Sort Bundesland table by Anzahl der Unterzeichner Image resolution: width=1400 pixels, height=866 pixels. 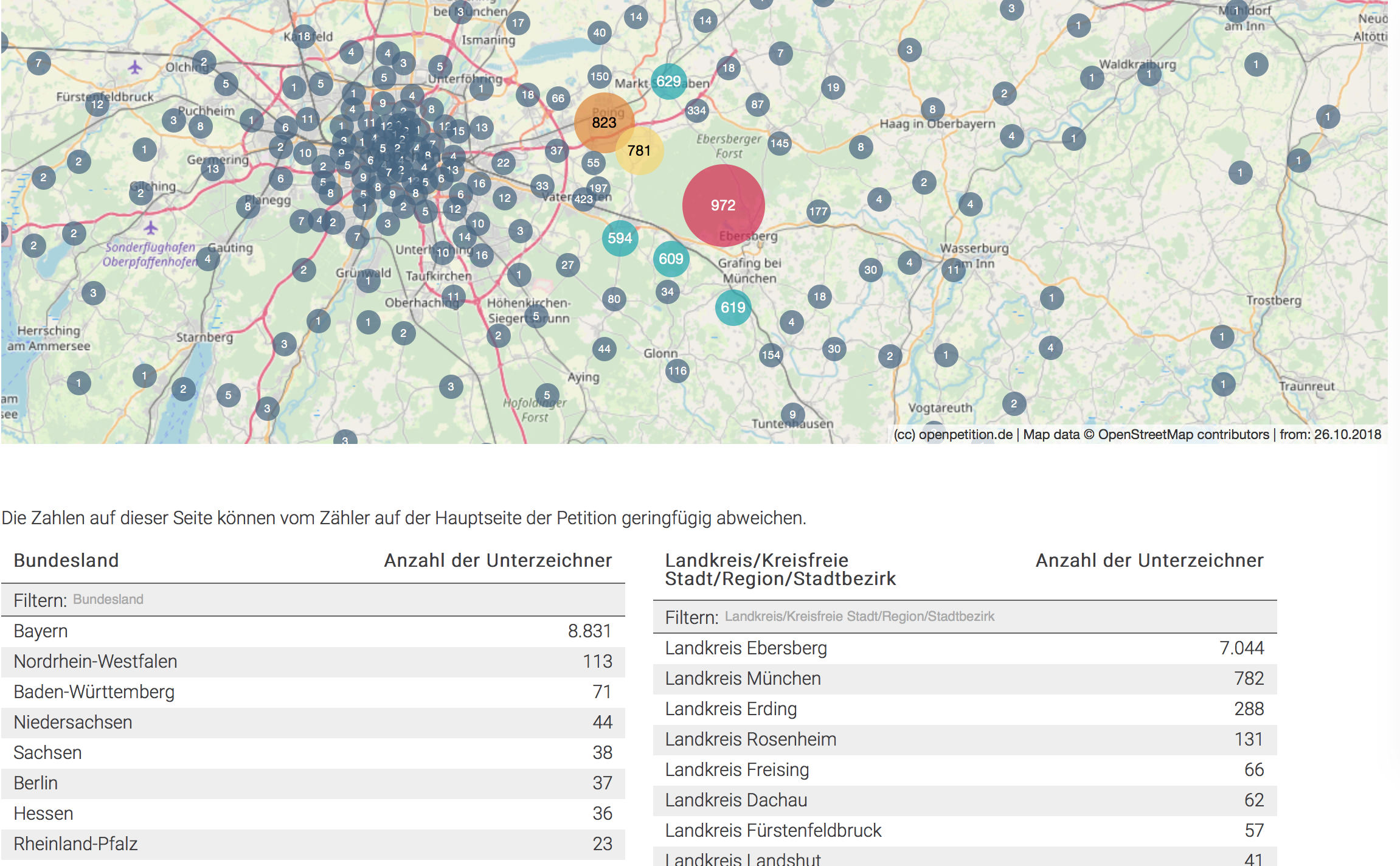point(497,560)
